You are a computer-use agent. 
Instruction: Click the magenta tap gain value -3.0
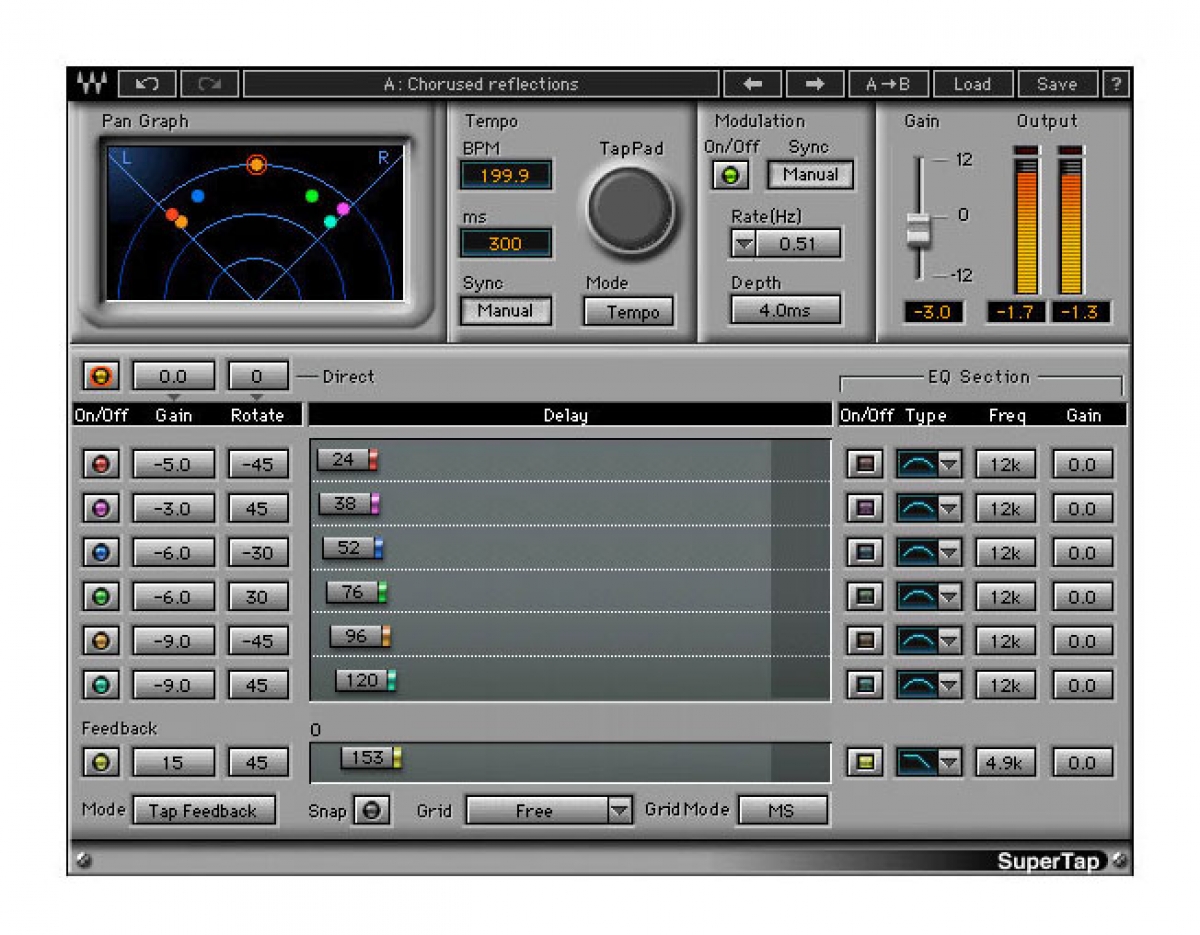173,508
